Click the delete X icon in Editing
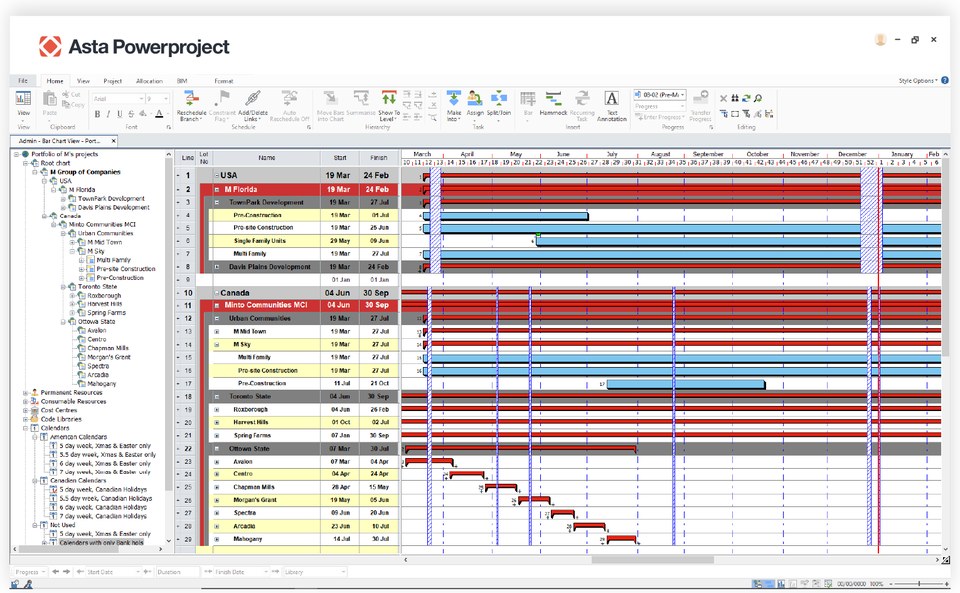Image resolution: width=960 pixels, height=593 pixels. tap(723, 98)
